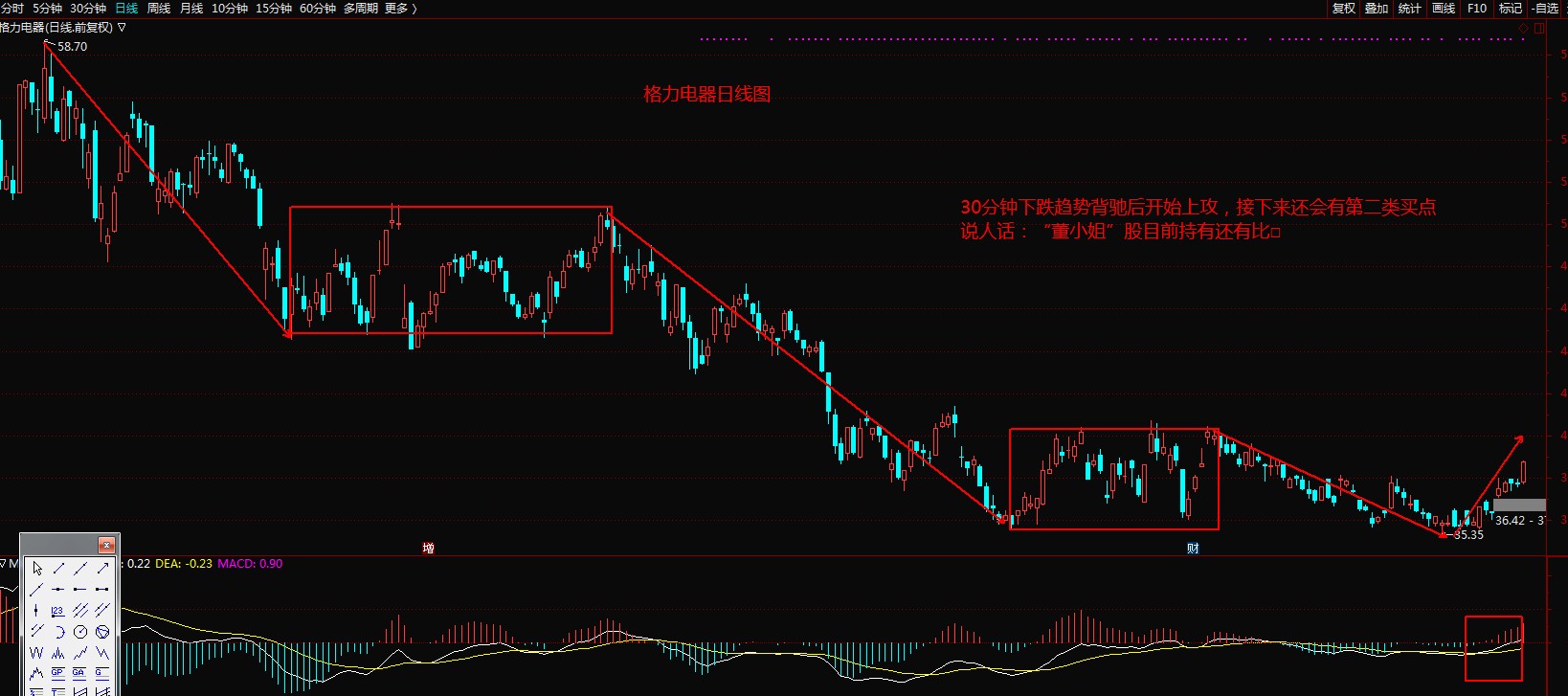The image size is (1568, 696).
Task: Click the 标记 mark button
Action: [x=1511, y=8]
